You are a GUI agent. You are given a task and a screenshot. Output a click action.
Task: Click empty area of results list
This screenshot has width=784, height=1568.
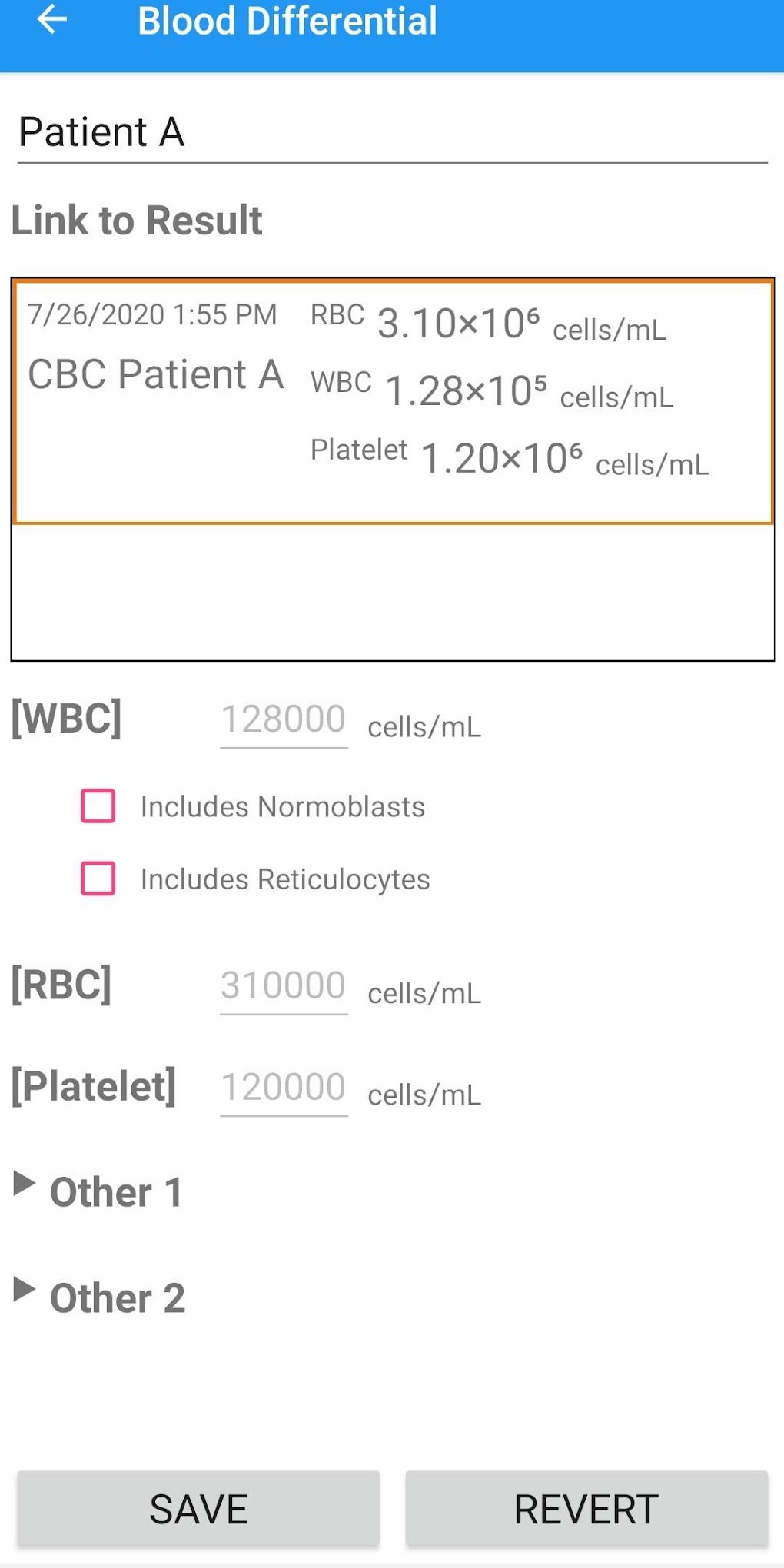tap(392, 592)
